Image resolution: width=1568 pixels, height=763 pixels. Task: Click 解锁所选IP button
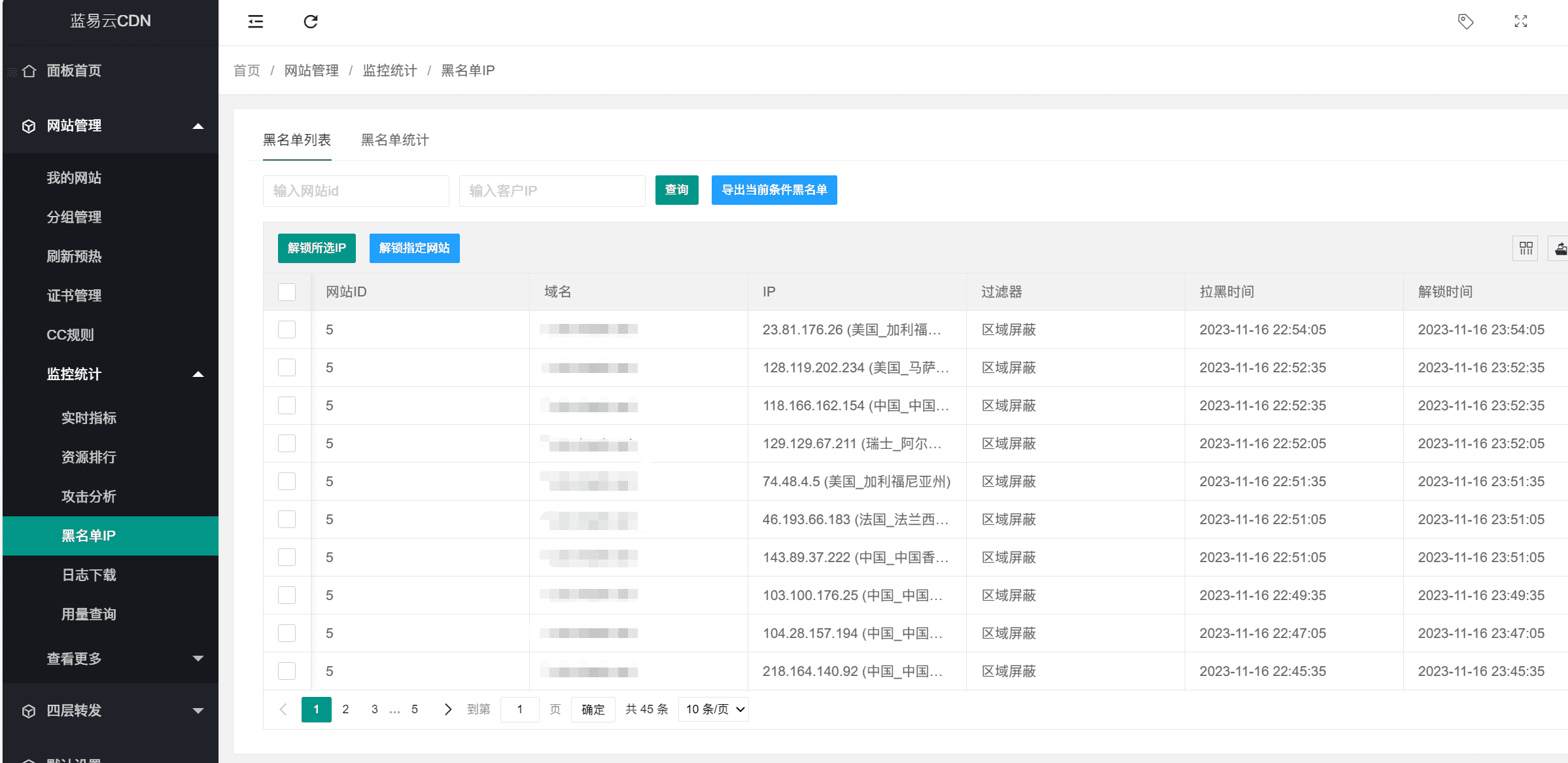[x=314, y=248]
